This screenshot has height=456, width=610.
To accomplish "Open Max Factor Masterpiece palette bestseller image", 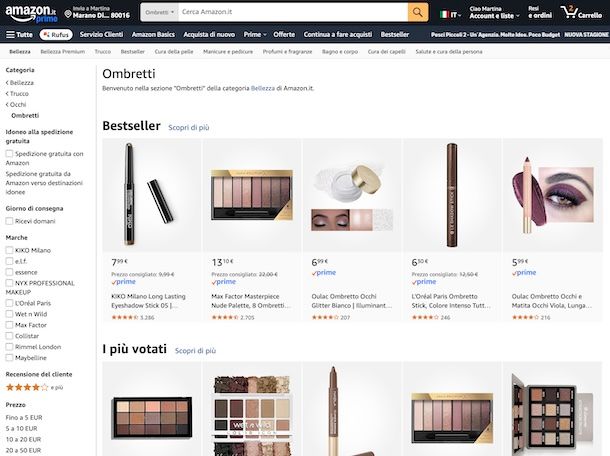I will click(252, 195).
